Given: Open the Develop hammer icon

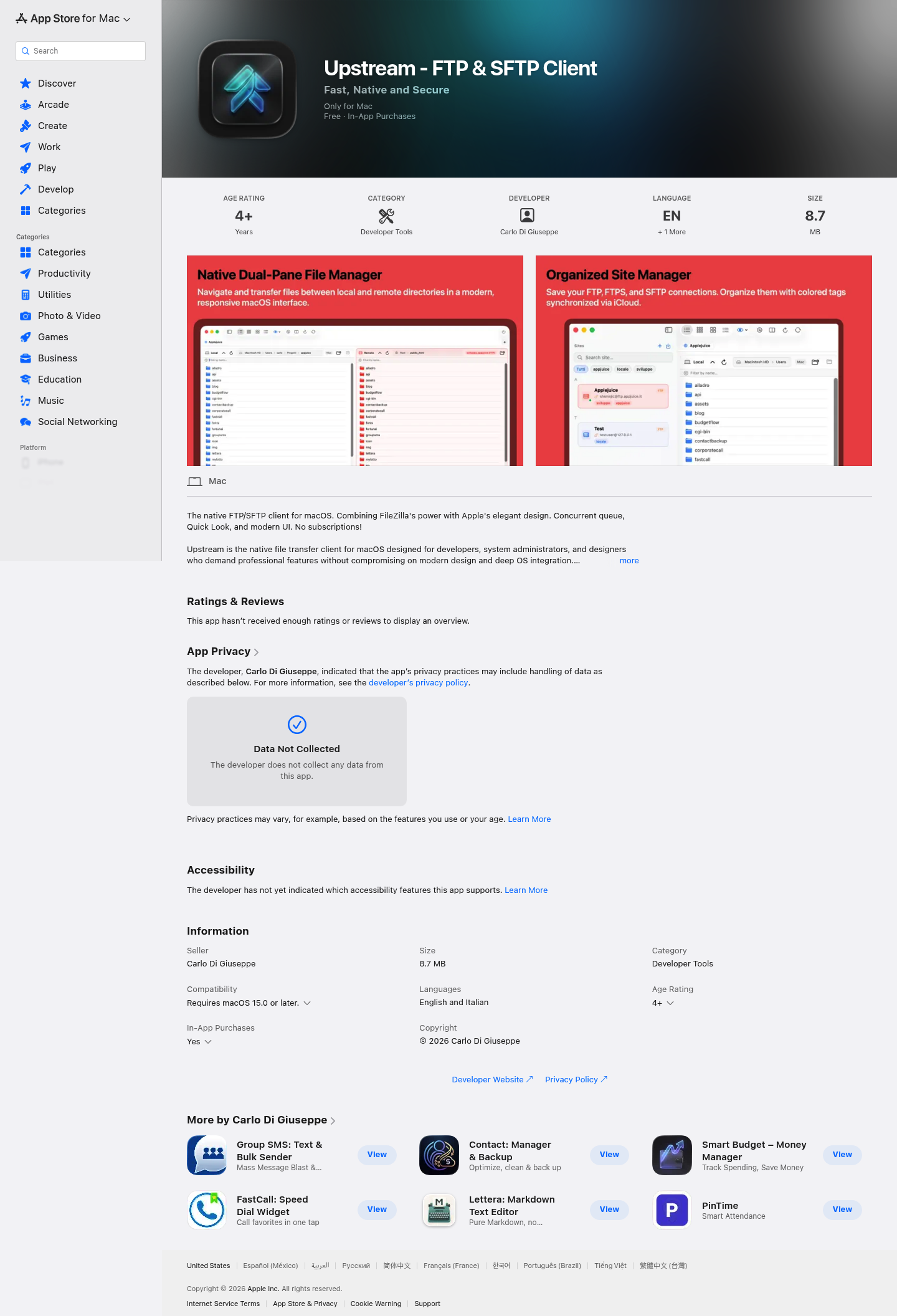Looking at the screenshot, I should click(x=26, y=189).
